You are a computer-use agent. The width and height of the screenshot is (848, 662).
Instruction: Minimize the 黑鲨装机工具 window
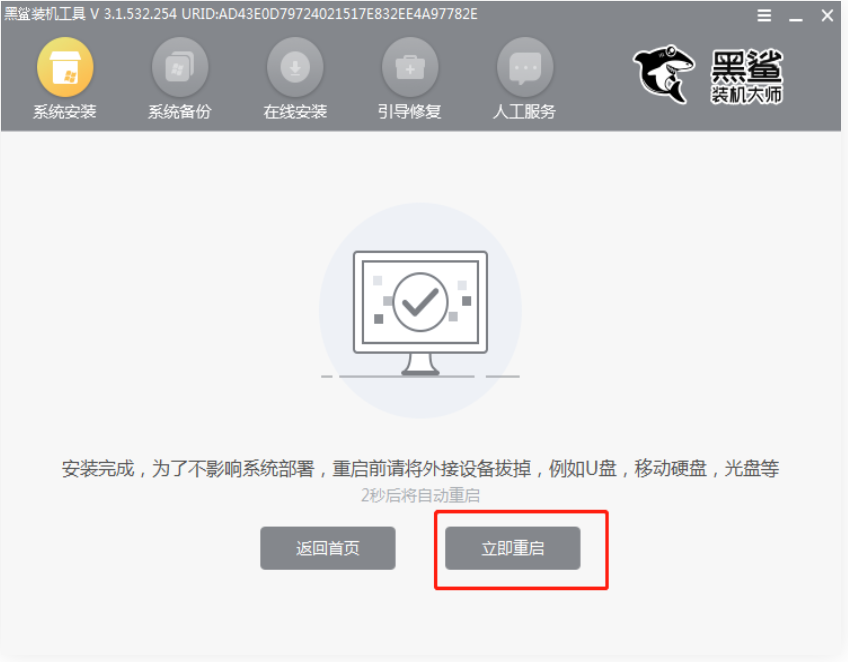pos(796,16)
